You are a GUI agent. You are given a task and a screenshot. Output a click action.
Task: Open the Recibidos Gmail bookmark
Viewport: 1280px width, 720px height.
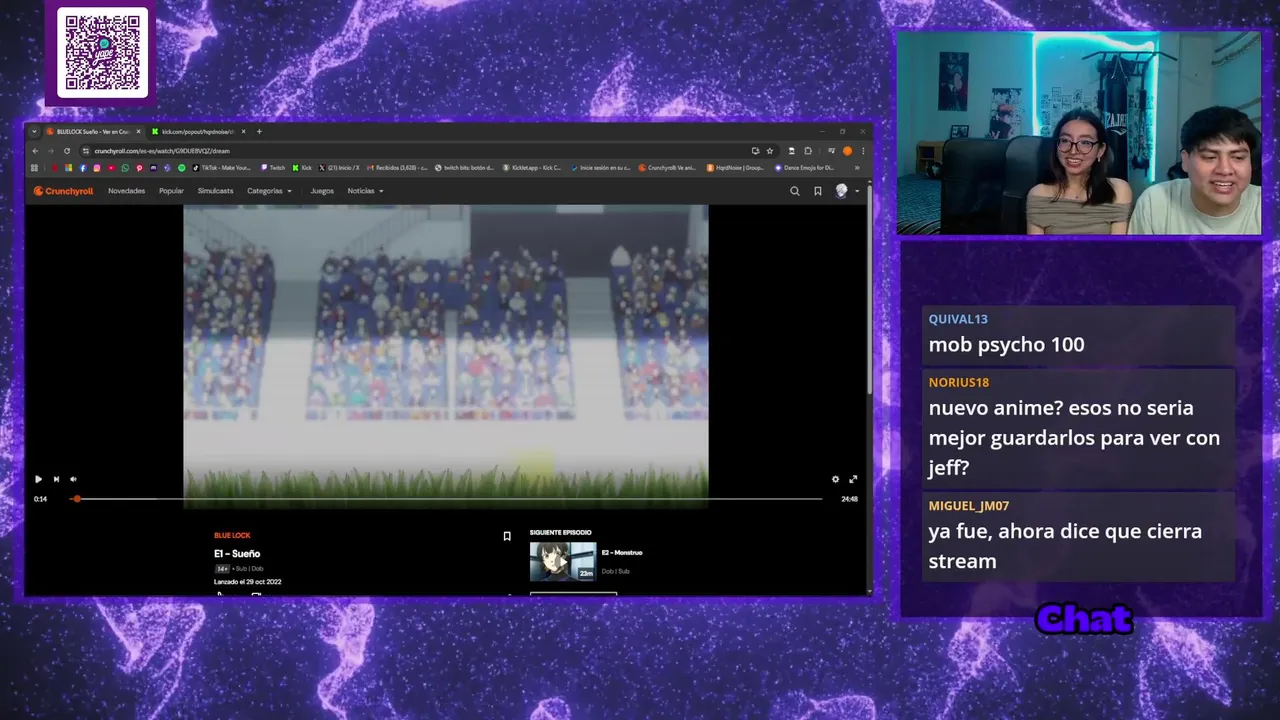(397, 168)
